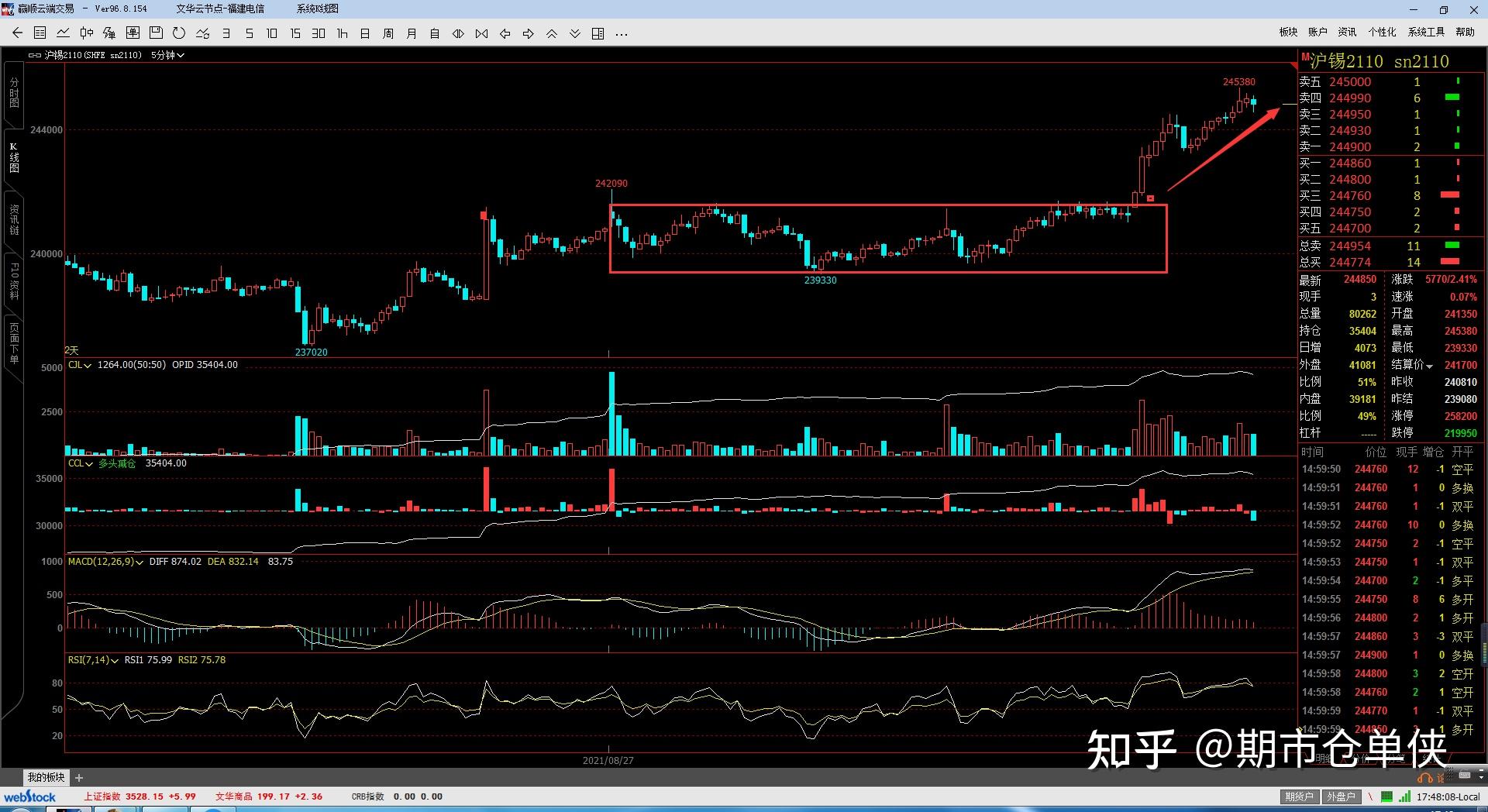Viewport: 1488px width, 812px height.
Task: Click the refresh icon in toolbar
Action: 179,33
